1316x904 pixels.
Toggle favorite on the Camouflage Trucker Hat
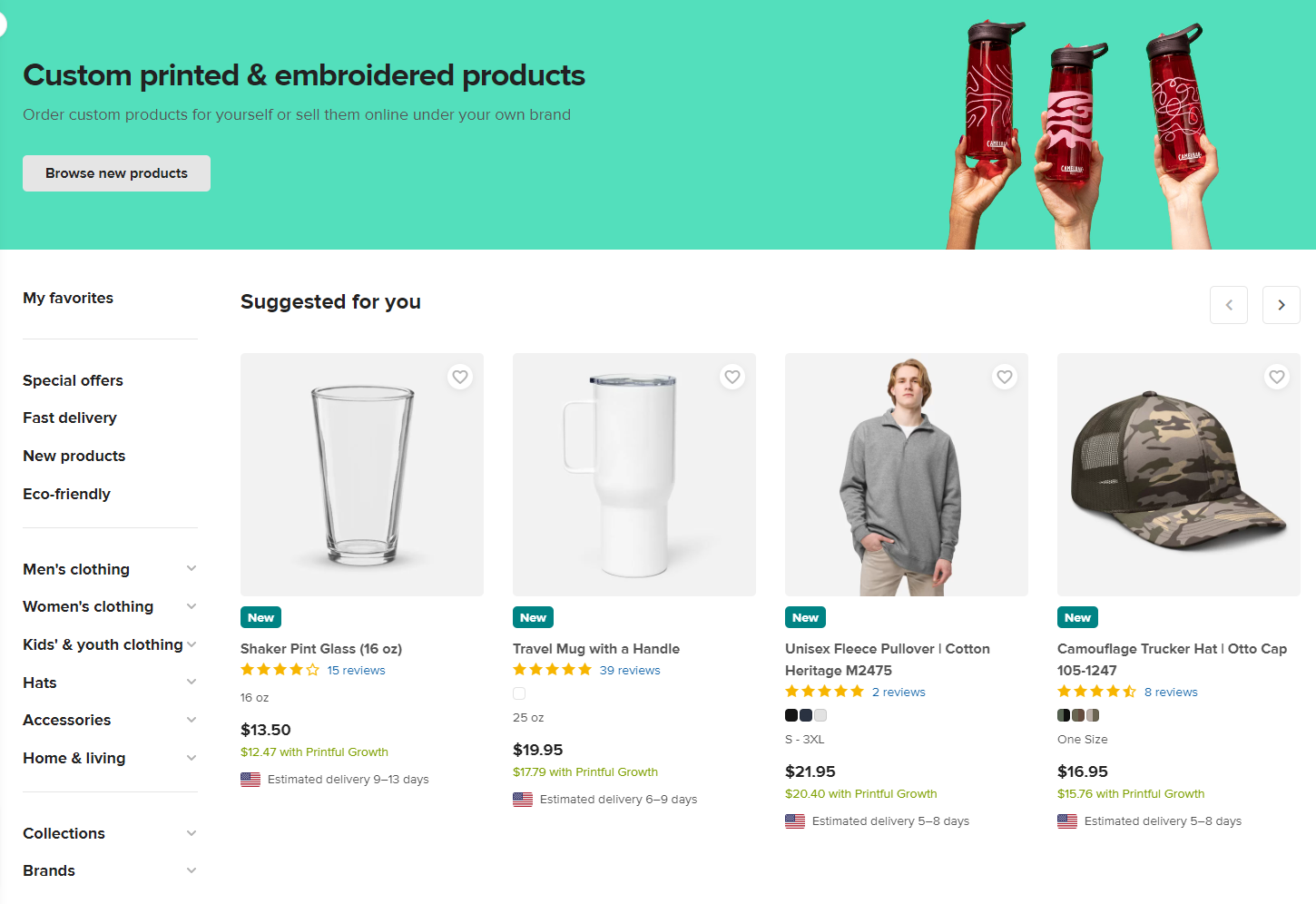(1277, 376)
